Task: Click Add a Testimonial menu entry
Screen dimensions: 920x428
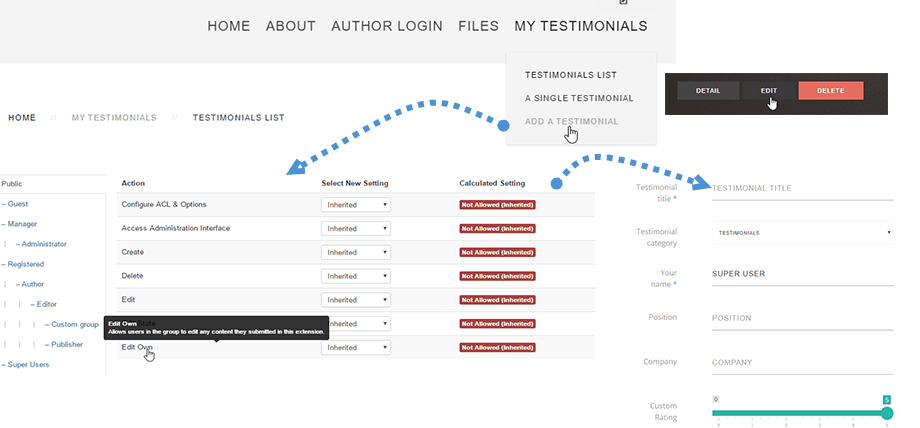Action: [x=571, y=121]
